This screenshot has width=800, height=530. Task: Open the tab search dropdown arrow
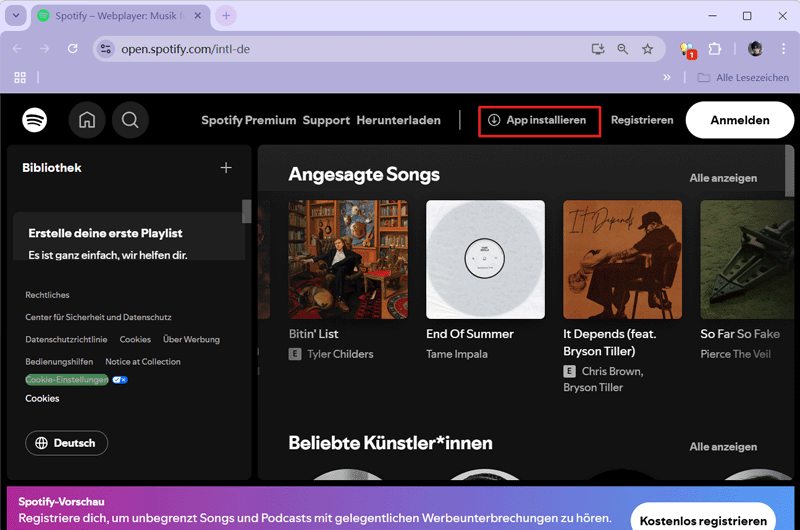(x=16, y=15)
